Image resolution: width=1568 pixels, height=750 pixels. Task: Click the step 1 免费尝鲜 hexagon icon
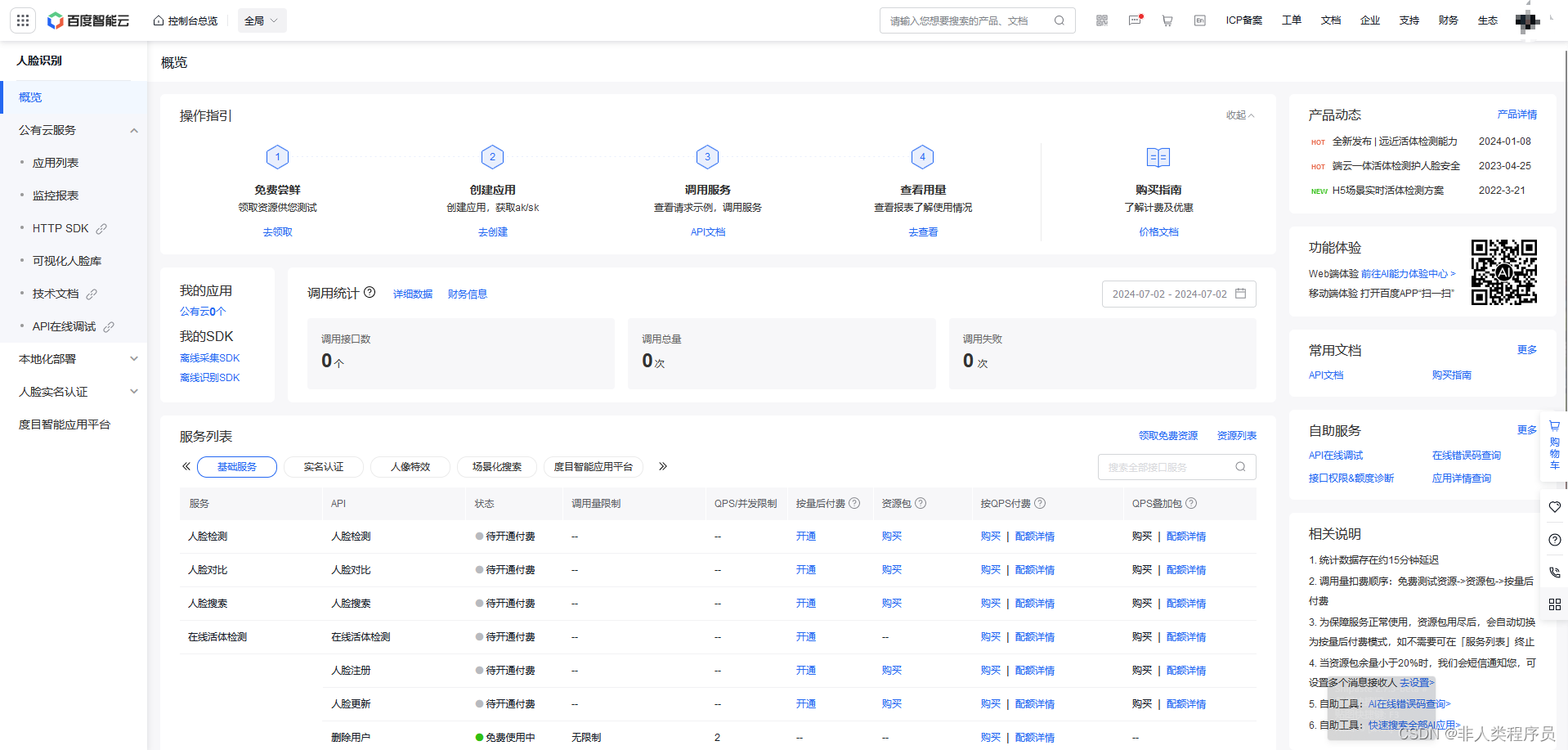[277, 157]
